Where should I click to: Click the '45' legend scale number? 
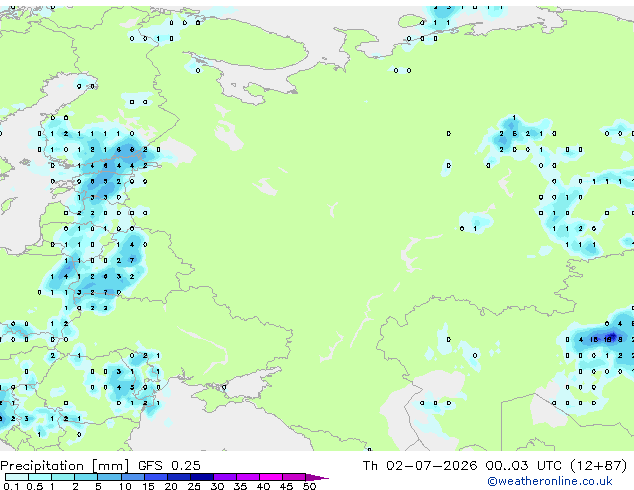pyautogui.click(x=286, y=486)
